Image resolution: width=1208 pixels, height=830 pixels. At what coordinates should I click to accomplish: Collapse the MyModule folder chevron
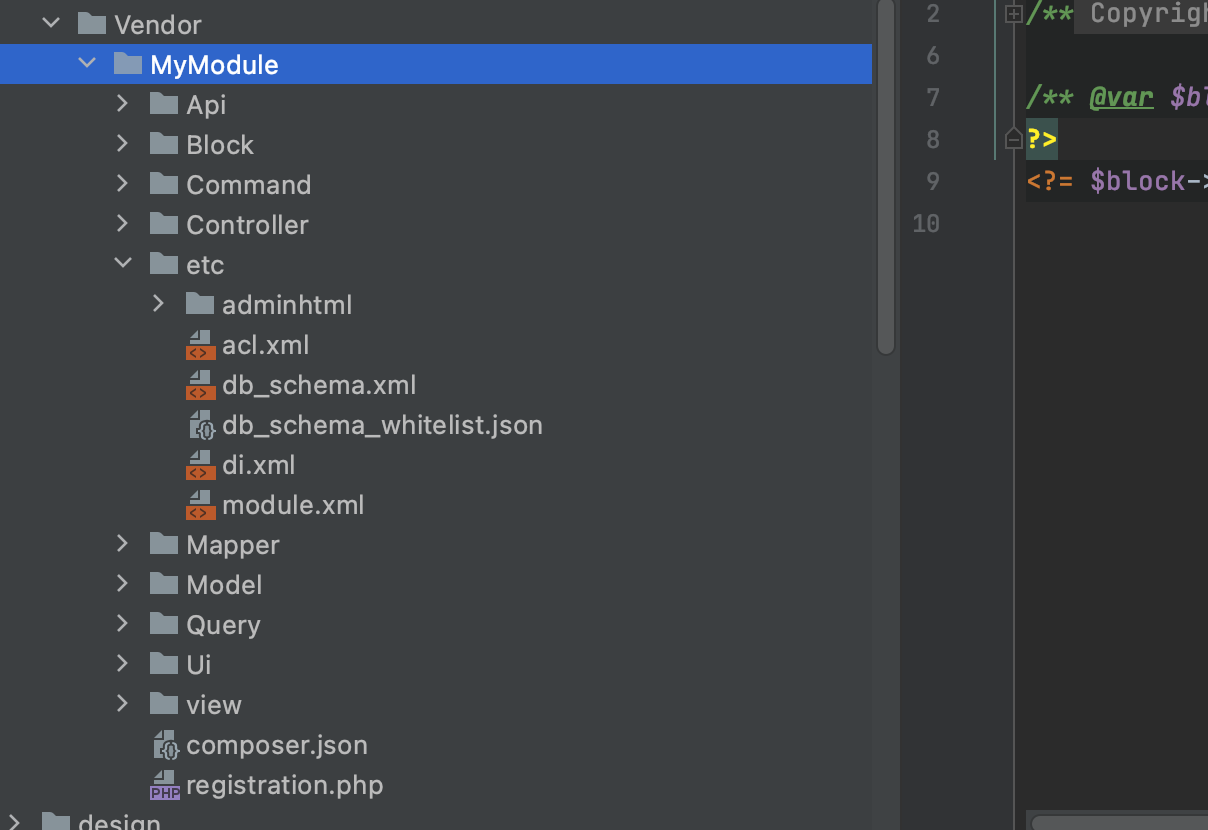[87, 64]
